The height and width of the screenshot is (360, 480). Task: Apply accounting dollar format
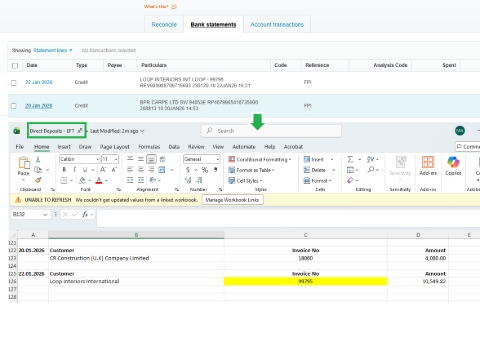pyautogui.click(x=188, y=170)
